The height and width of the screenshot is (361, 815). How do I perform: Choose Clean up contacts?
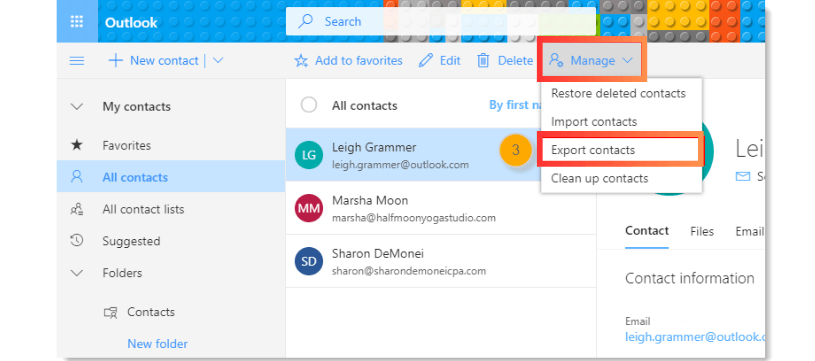point(599,178)
